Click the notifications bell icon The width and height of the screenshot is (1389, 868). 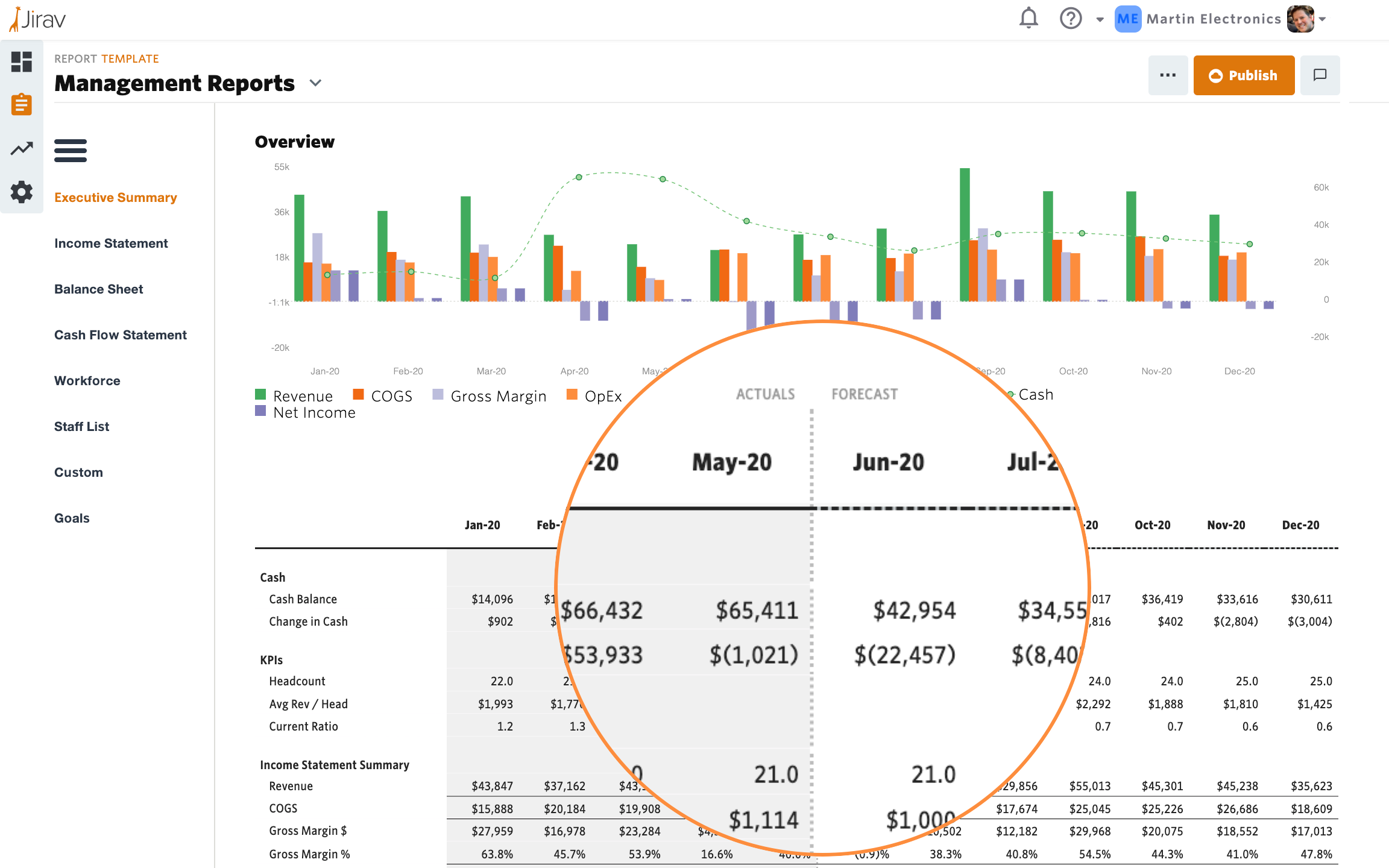1028,19
